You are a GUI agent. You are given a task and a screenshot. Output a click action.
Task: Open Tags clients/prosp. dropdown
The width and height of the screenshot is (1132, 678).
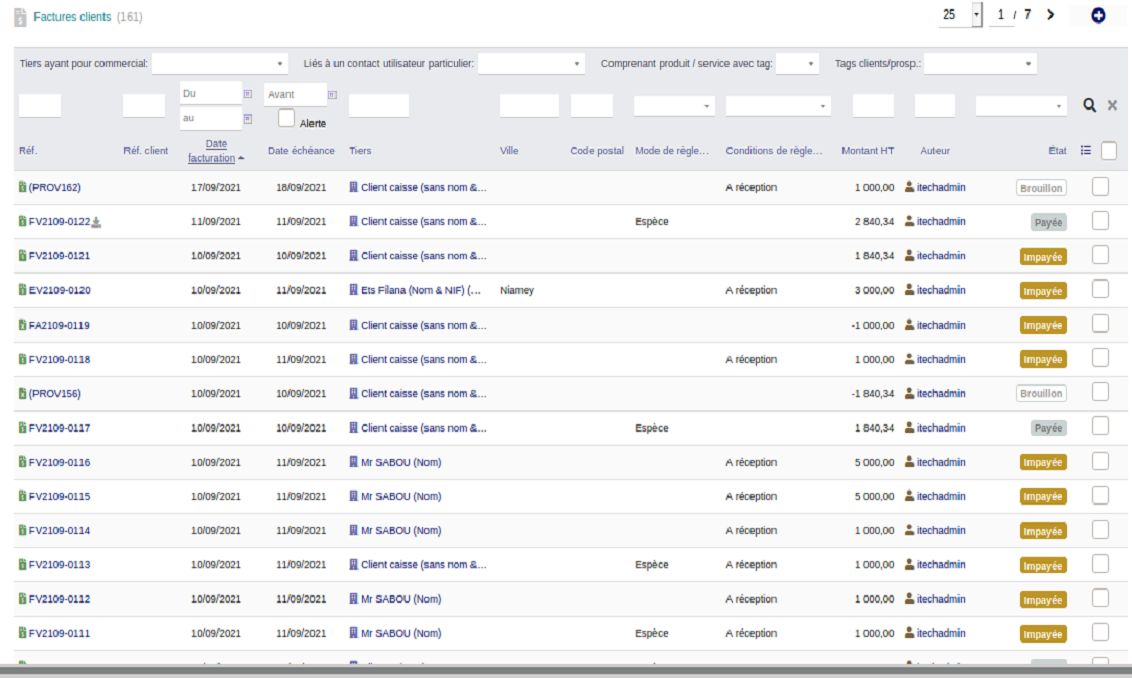coord(980,64)
